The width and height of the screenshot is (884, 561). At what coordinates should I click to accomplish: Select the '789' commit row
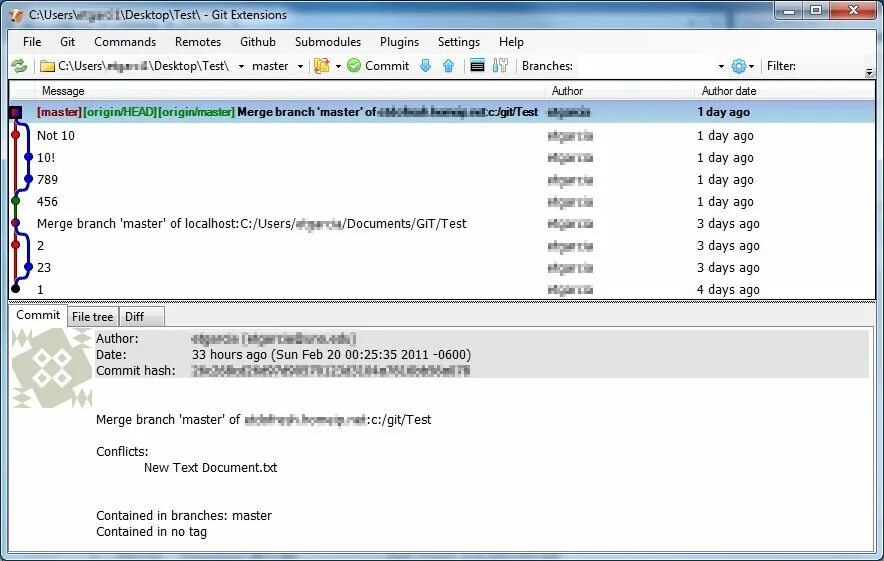(442, 179)
